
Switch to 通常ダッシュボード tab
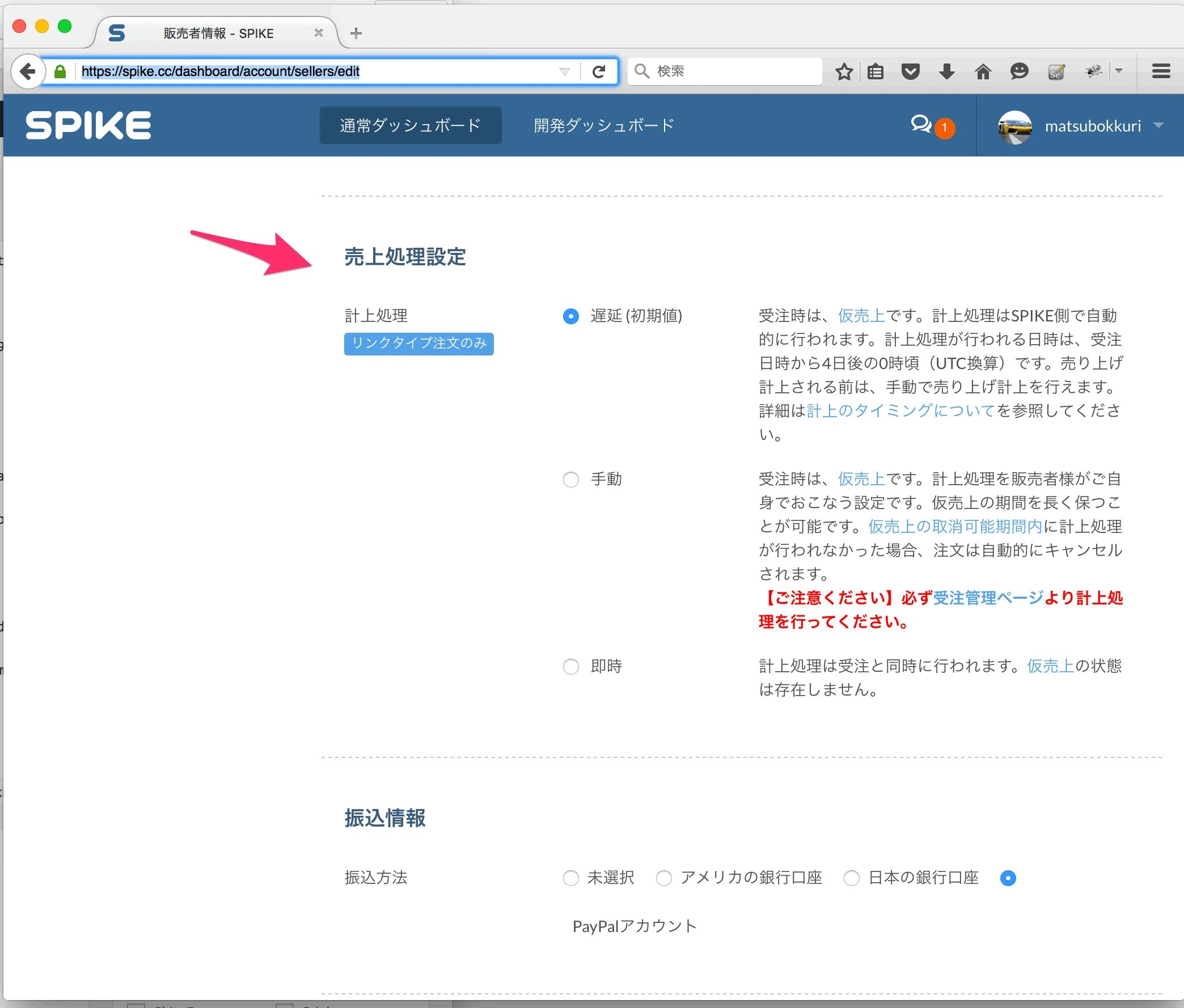[x=411, y=125]
